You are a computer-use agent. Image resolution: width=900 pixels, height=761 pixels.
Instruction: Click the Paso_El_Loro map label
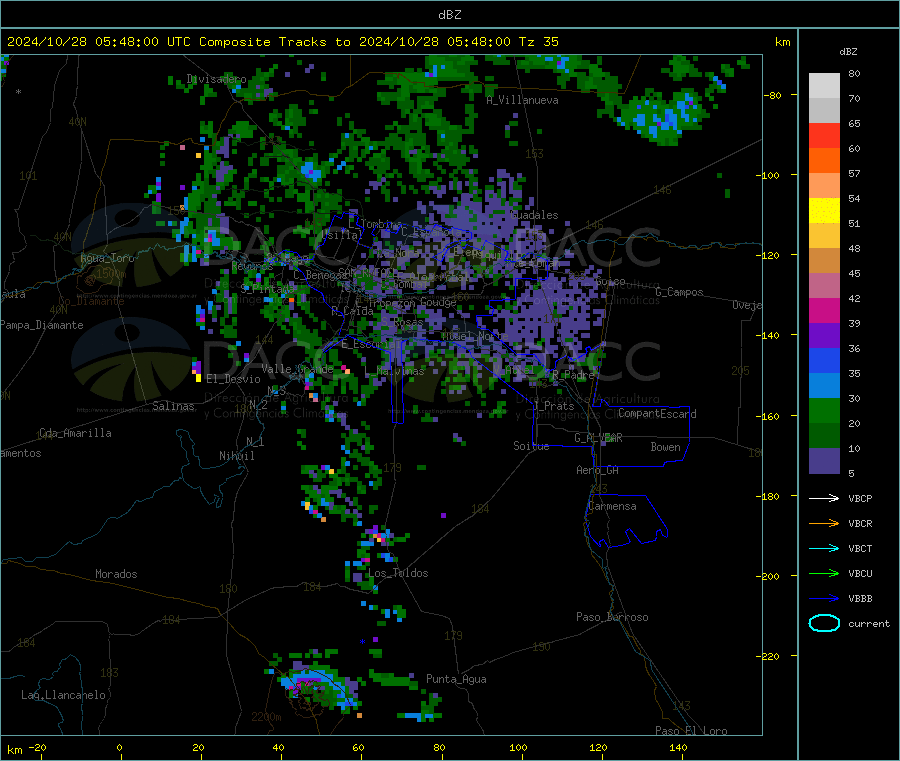[x=691, y=731]
